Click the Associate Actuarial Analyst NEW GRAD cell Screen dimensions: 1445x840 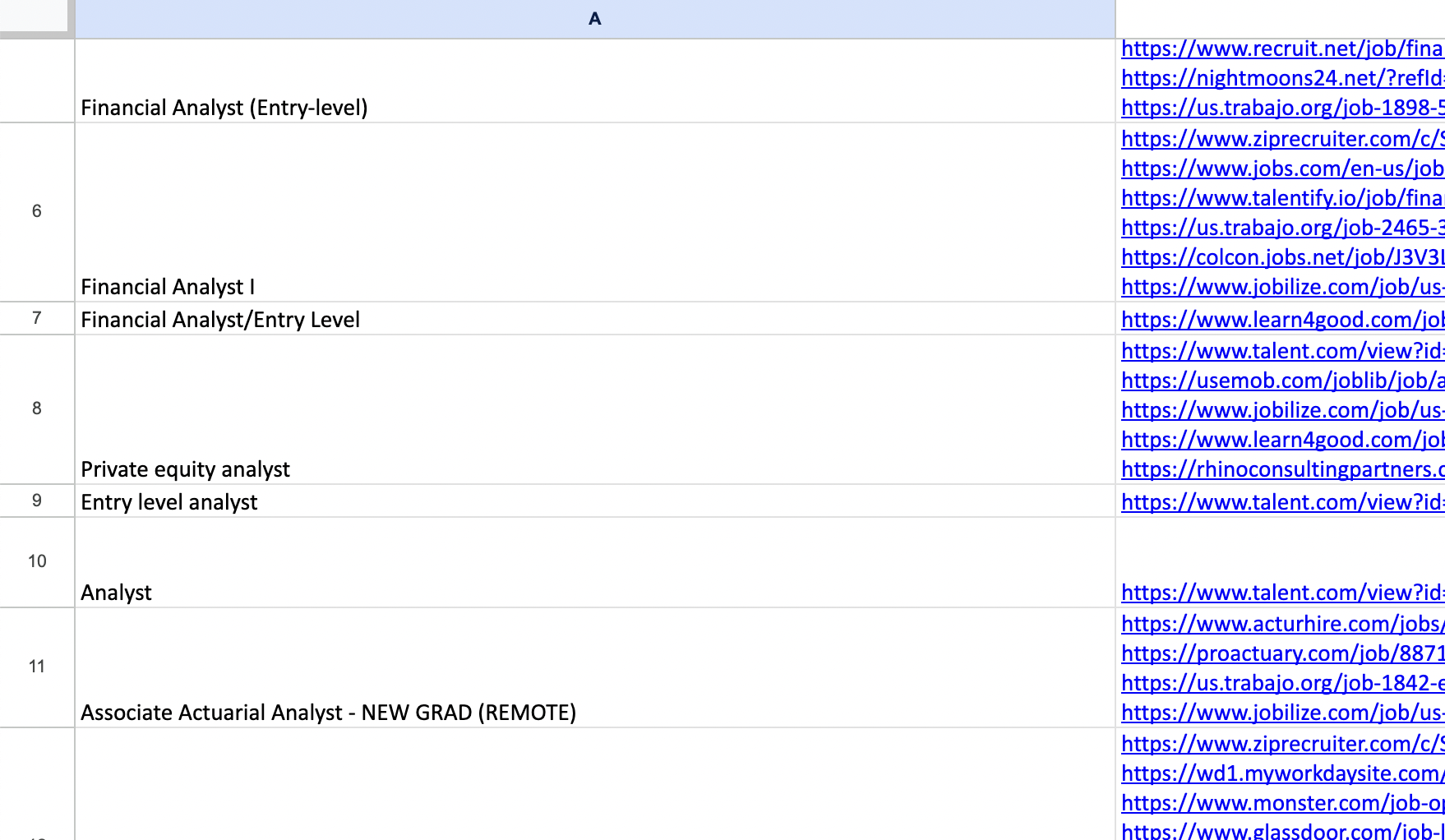point(328,713)
